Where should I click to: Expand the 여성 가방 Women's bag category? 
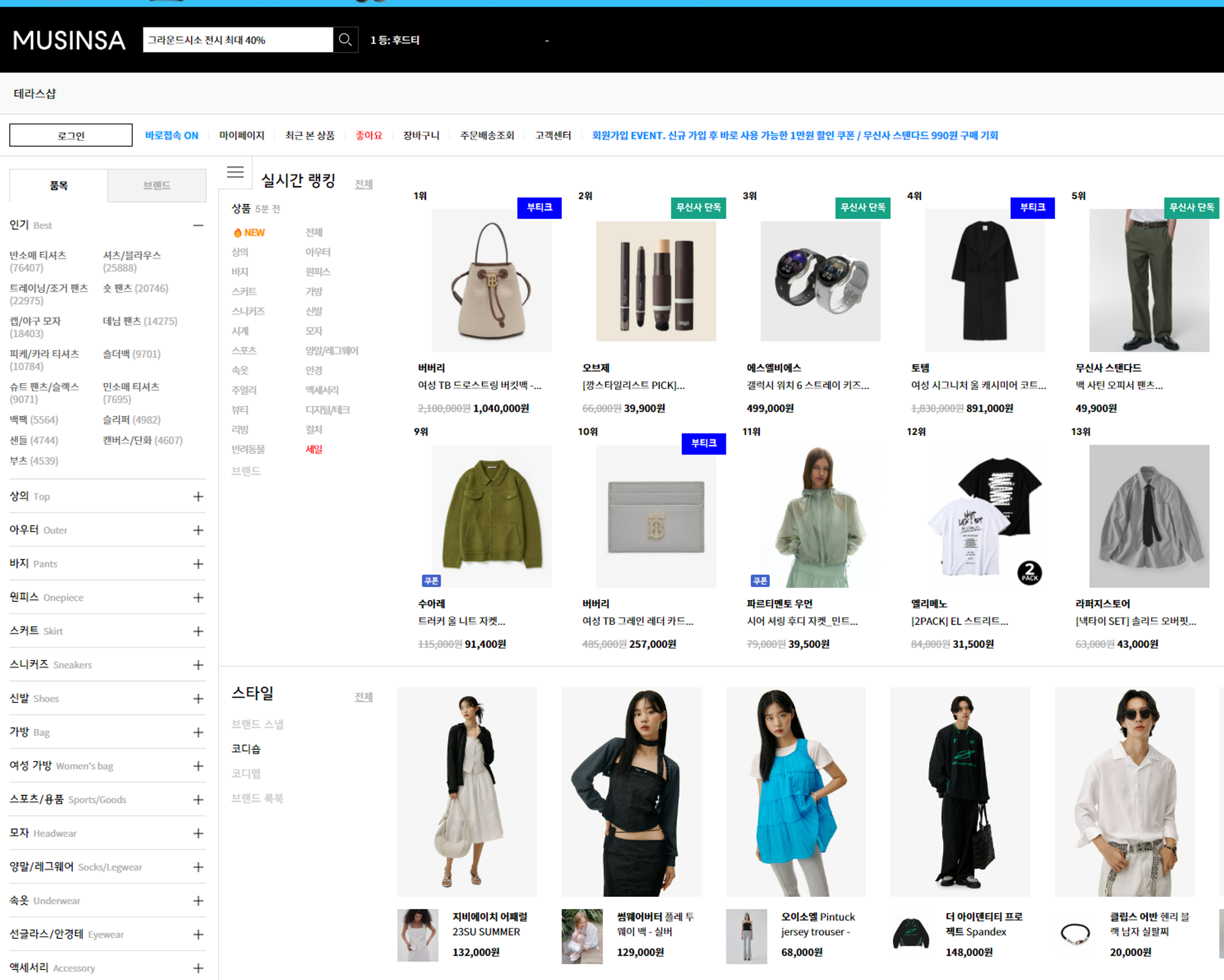coord(198,766)
